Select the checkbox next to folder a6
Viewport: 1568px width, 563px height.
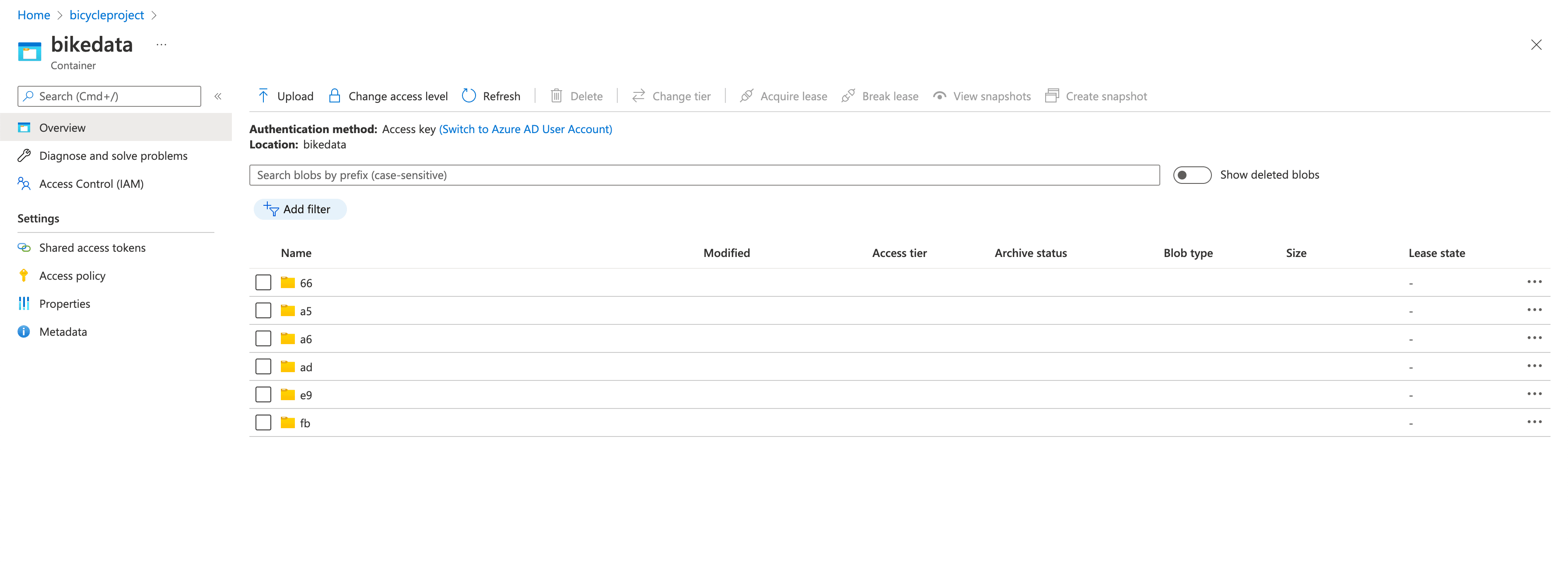[x=263, y=339]
